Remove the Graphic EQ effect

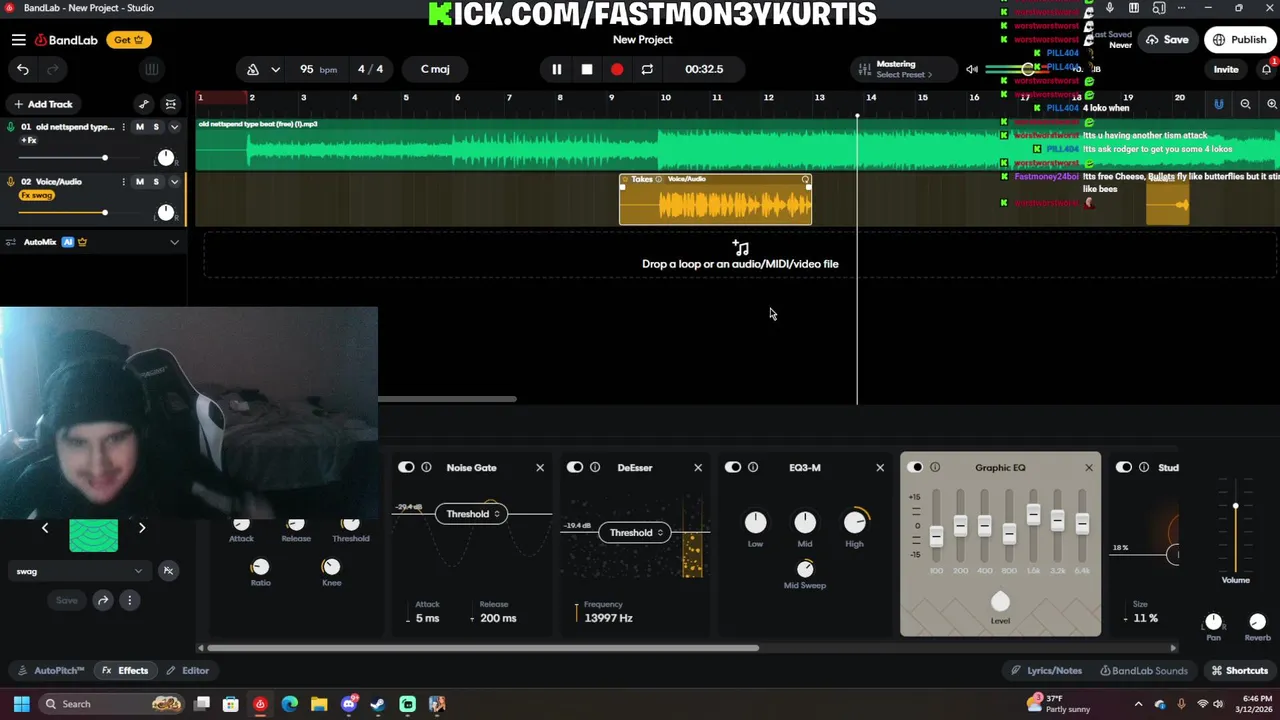(1089, 467)
